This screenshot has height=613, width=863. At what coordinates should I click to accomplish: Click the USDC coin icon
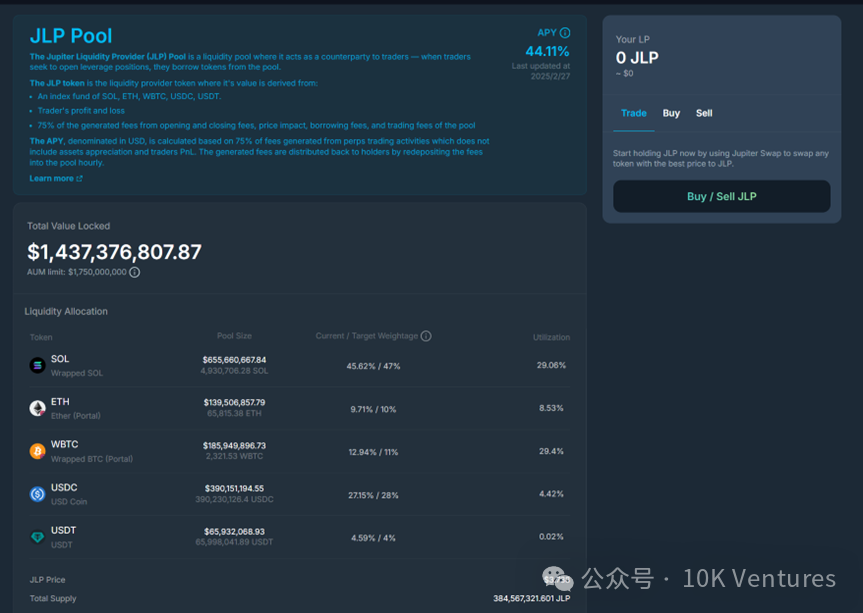coord(37,494)
